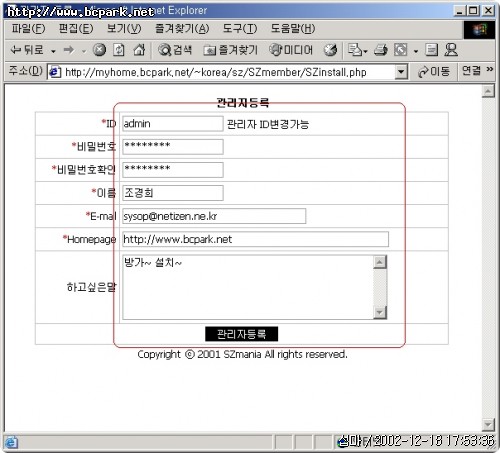Screen dimensions: 500x453
Task: Submit the 관리자등록 black button
Action: click(241, 334)
